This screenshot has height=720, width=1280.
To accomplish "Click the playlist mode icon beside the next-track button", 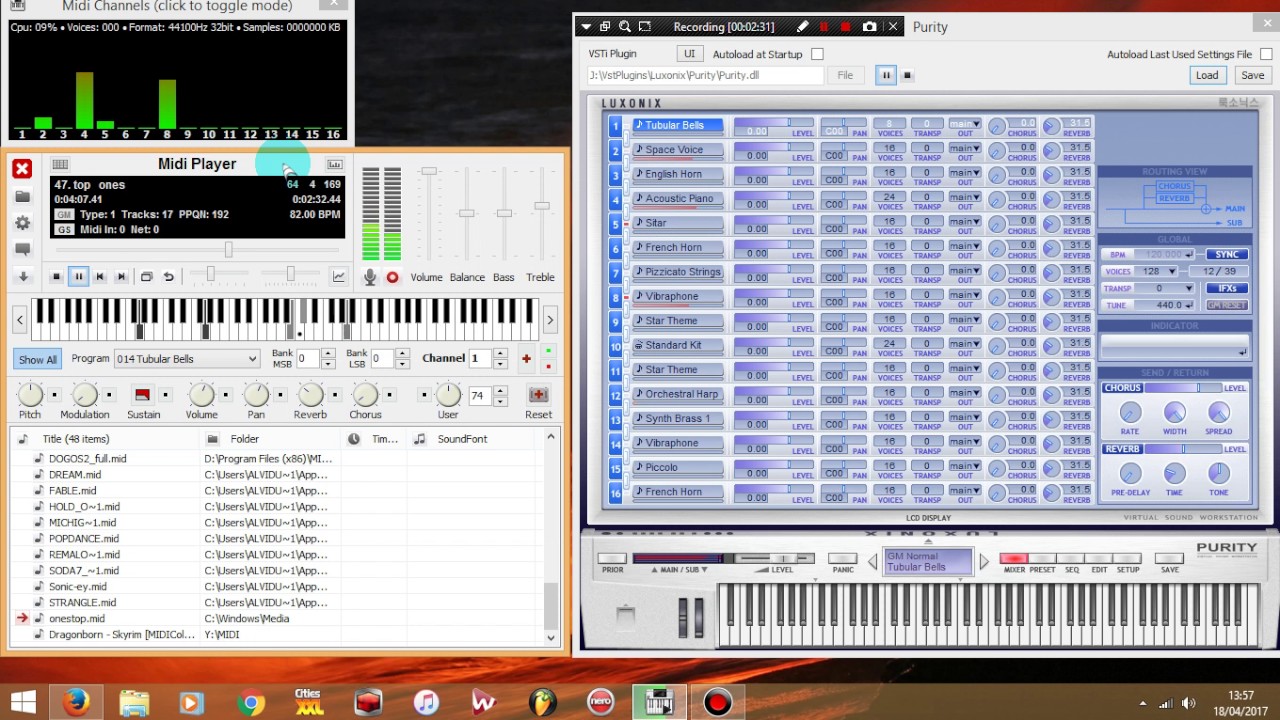I will tap(147, 277).
